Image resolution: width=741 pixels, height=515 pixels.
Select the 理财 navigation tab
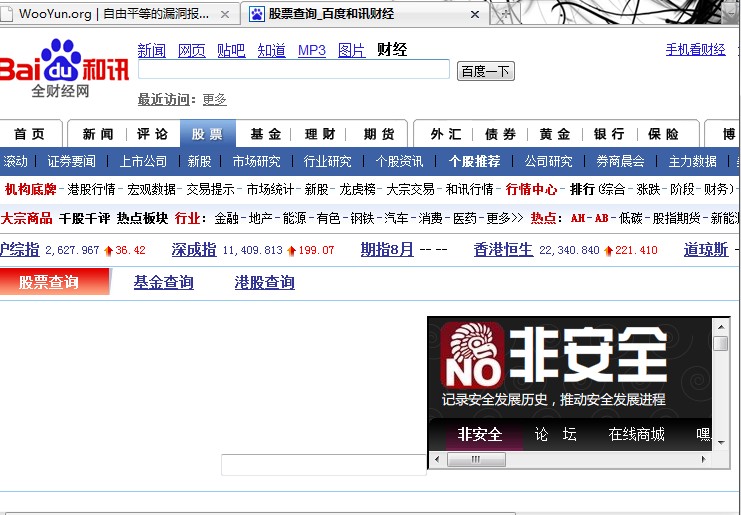click(x=320, y=134)
